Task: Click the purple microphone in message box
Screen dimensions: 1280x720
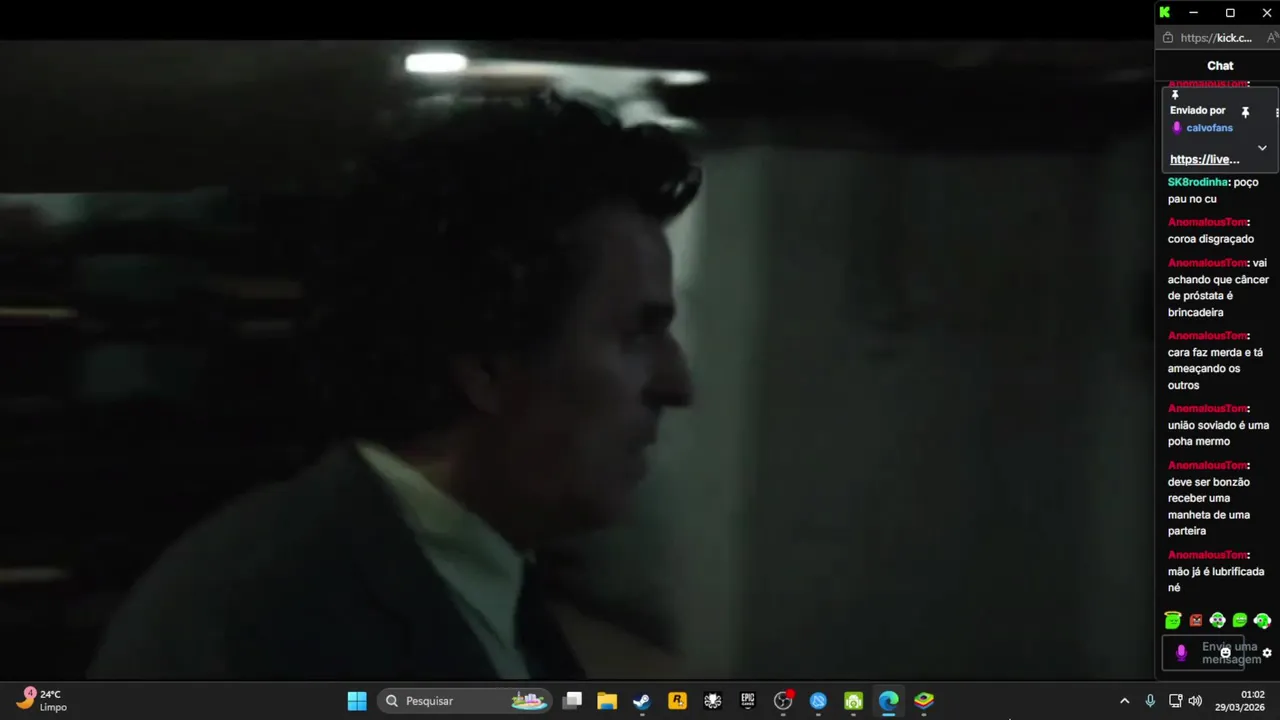Action: click(x=1181, y=653)
